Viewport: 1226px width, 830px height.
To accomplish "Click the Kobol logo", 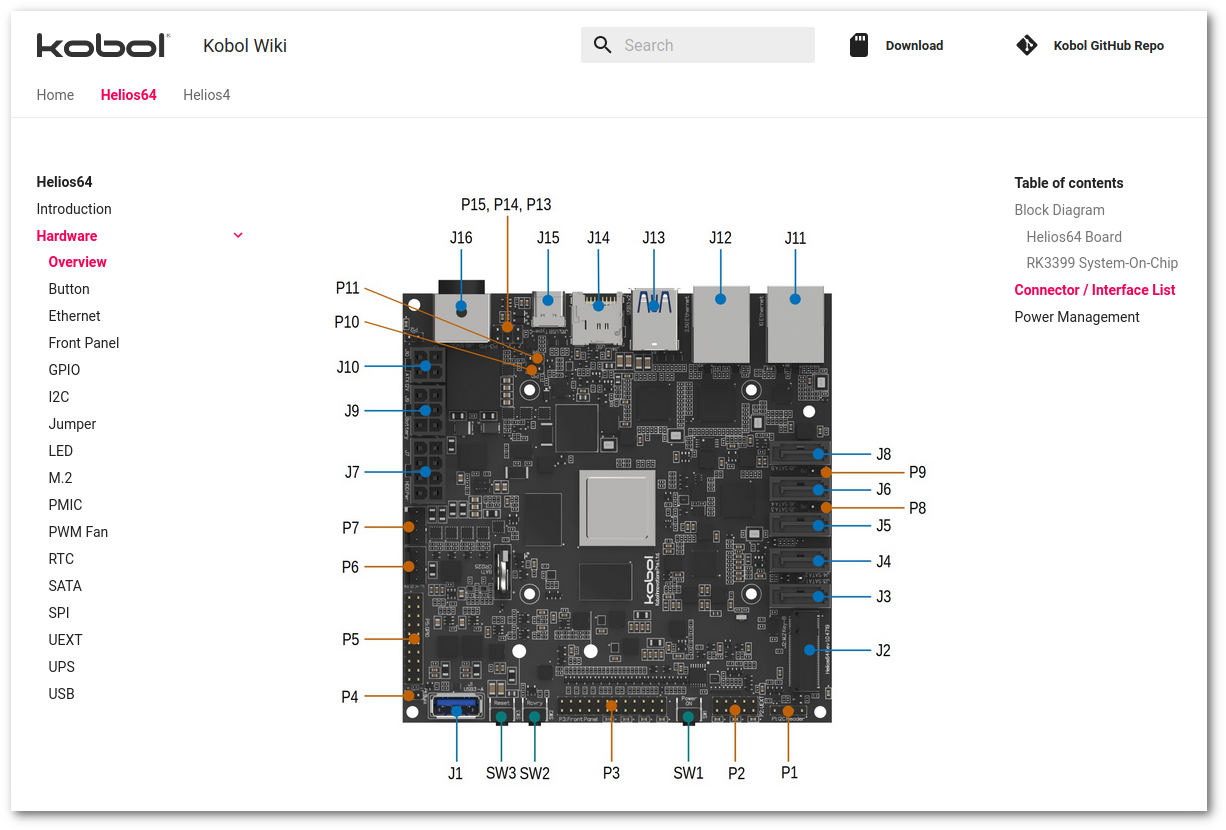I will point(103,45).
